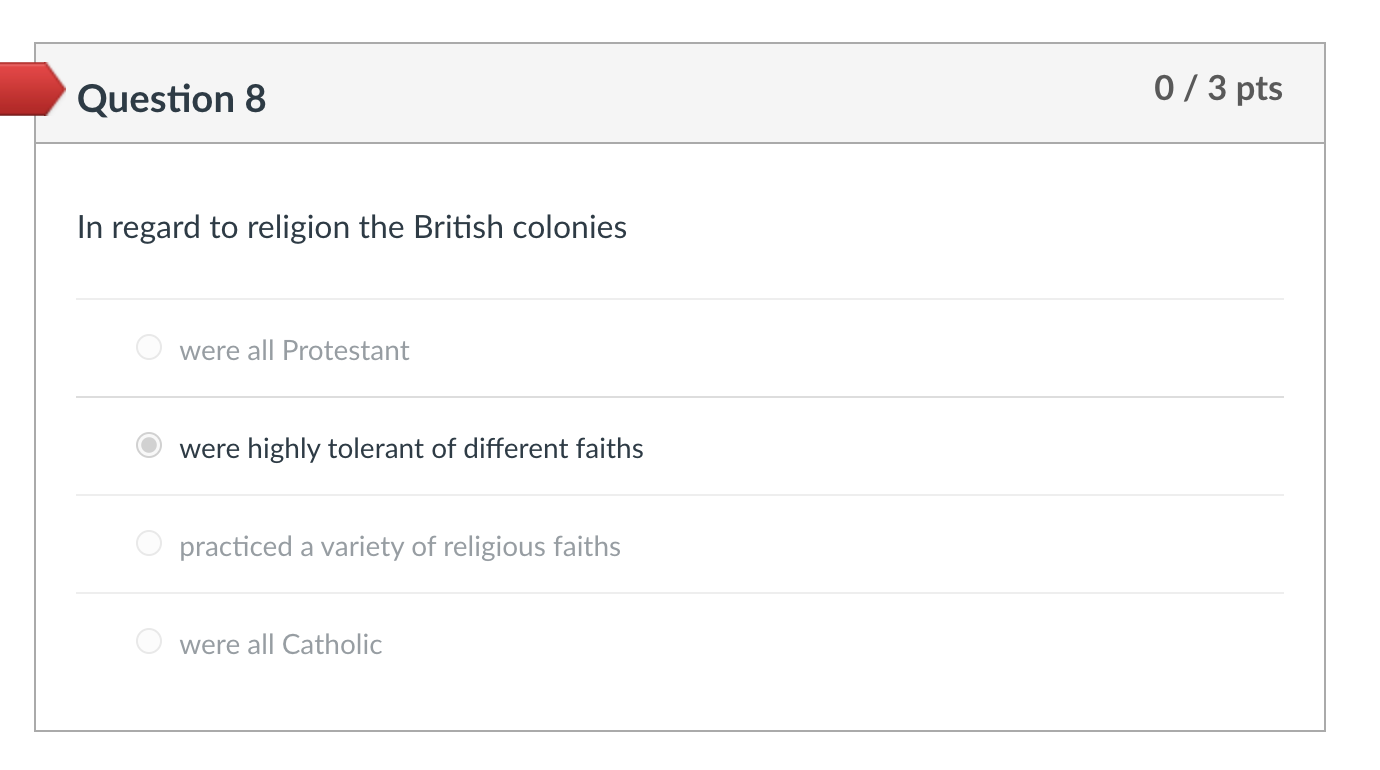
Task: Click the "were all Catholic" answer label
Action: tap(281, 644)
